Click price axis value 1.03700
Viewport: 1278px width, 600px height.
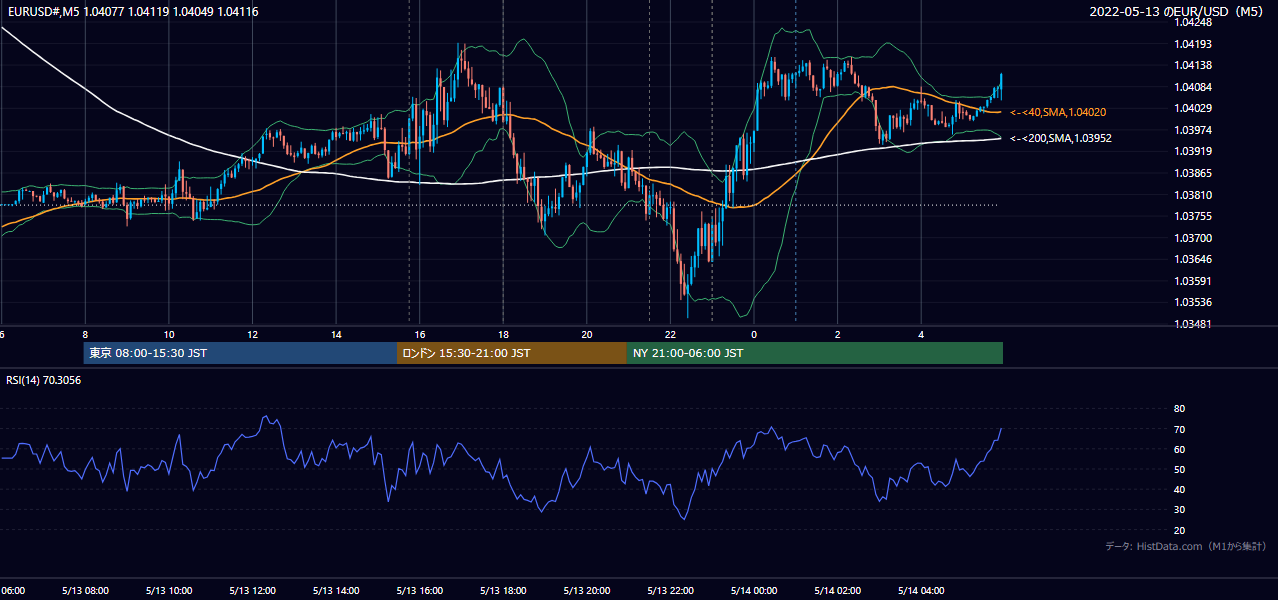click(x=1192, y=238)
